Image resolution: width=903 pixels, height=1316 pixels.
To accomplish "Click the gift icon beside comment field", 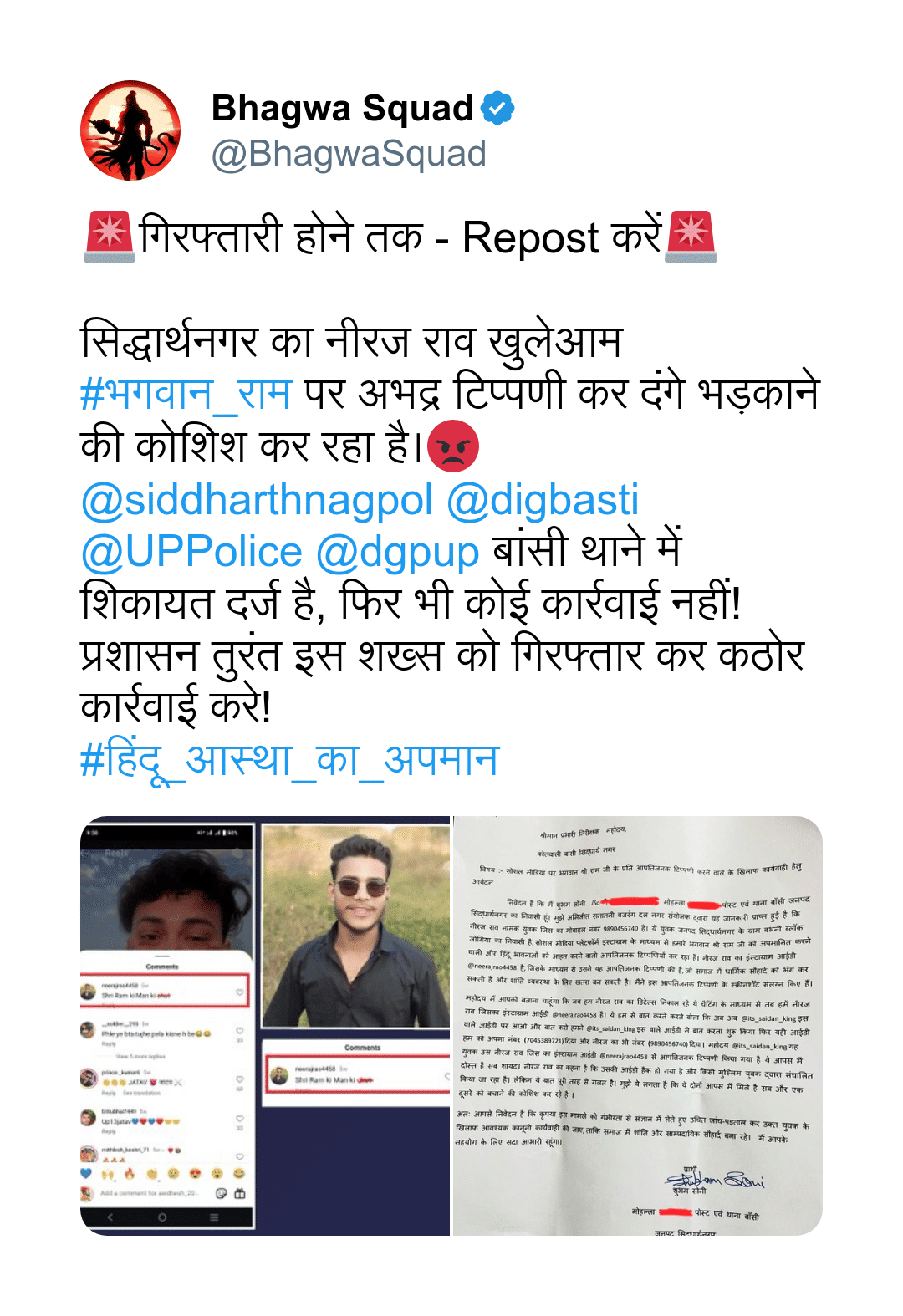I will pos(239,1193).
